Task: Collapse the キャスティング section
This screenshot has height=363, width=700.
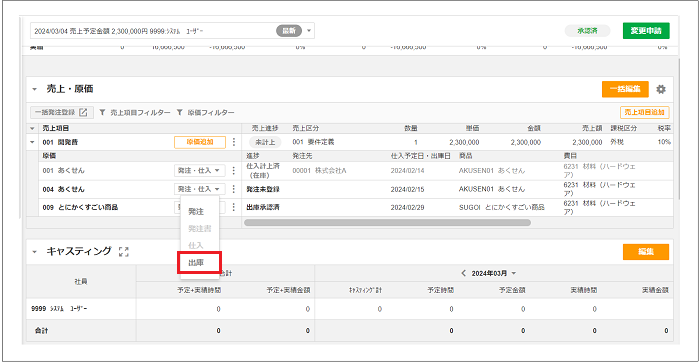Action: [34, 252]
